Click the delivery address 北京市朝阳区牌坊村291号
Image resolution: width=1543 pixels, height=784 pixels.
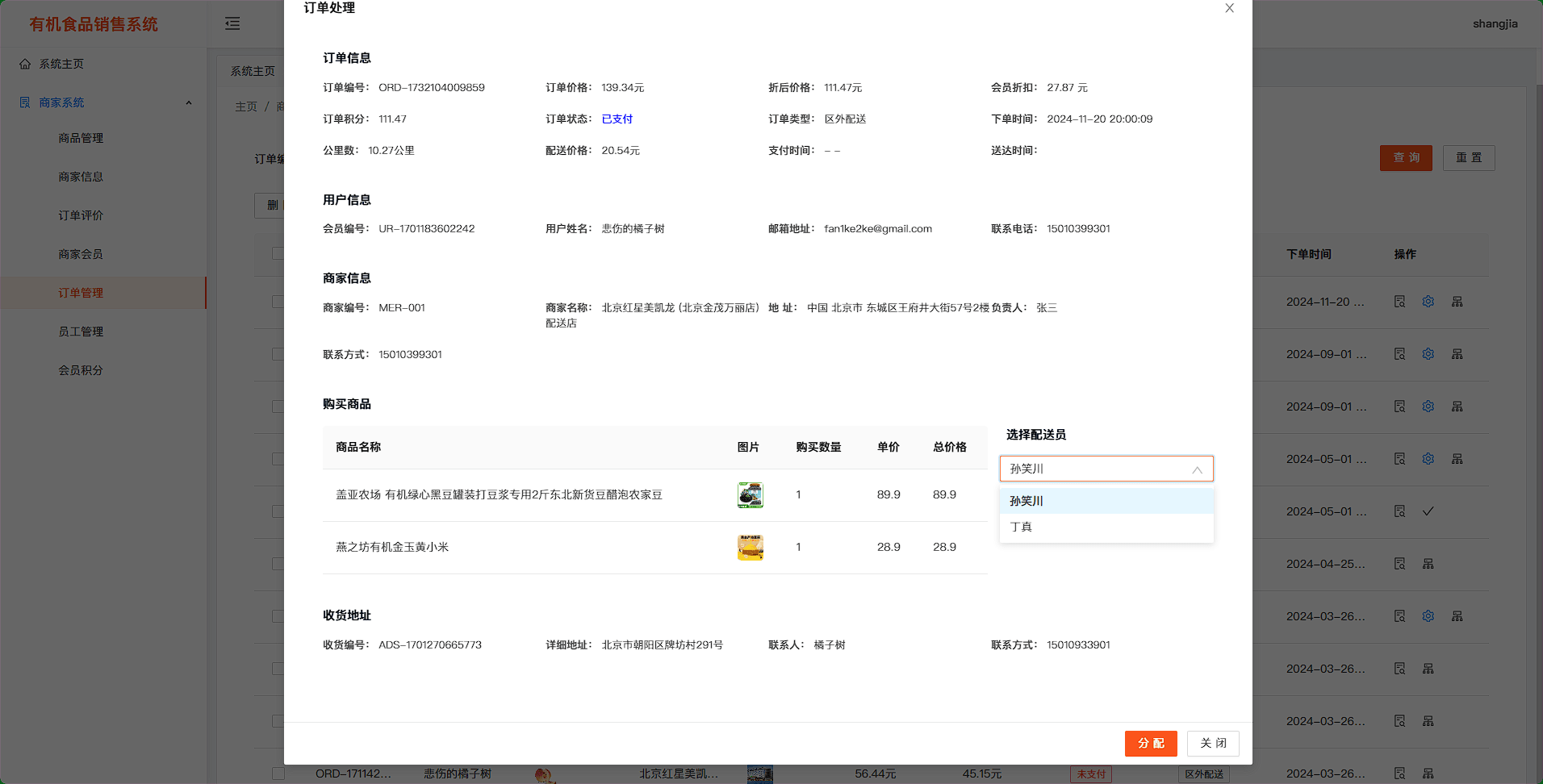coord(663,645)
